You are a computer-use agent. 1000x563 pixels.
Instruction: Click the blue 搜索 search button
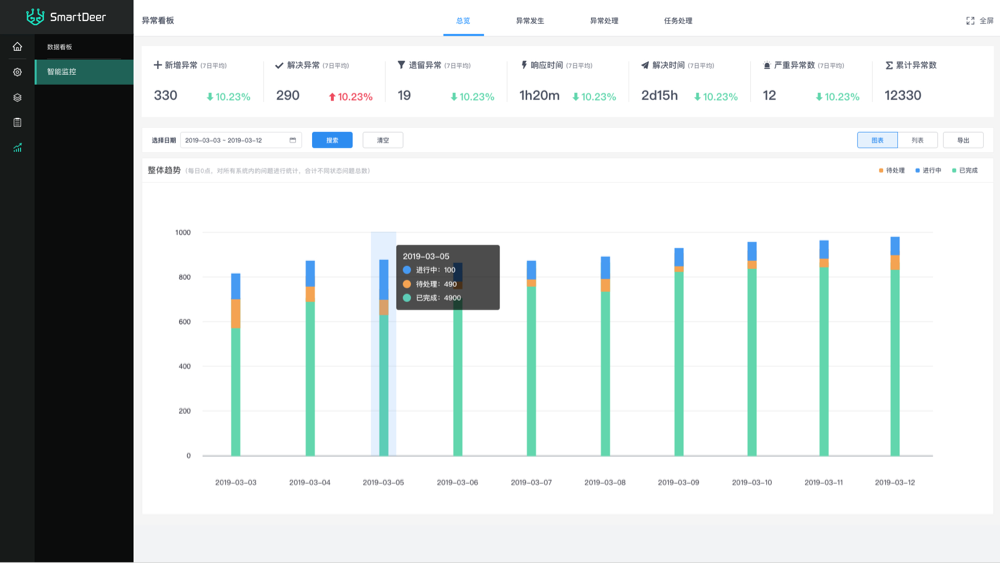point(332,140)
